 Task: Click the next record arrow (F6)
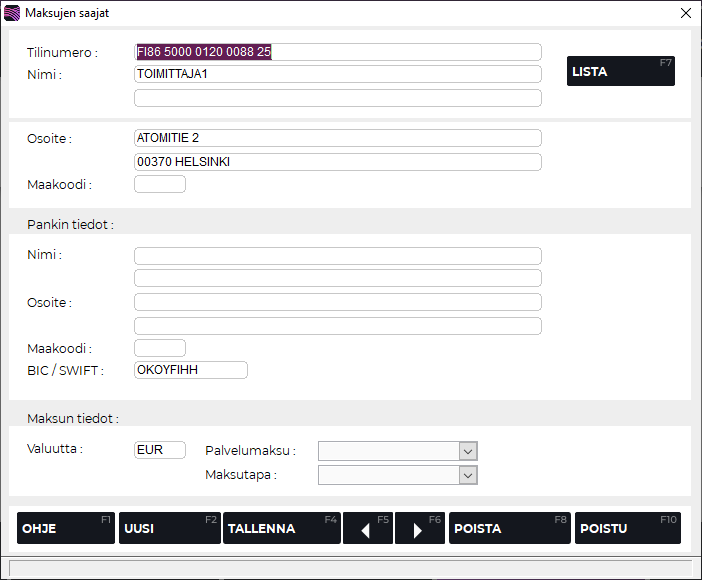419,528
